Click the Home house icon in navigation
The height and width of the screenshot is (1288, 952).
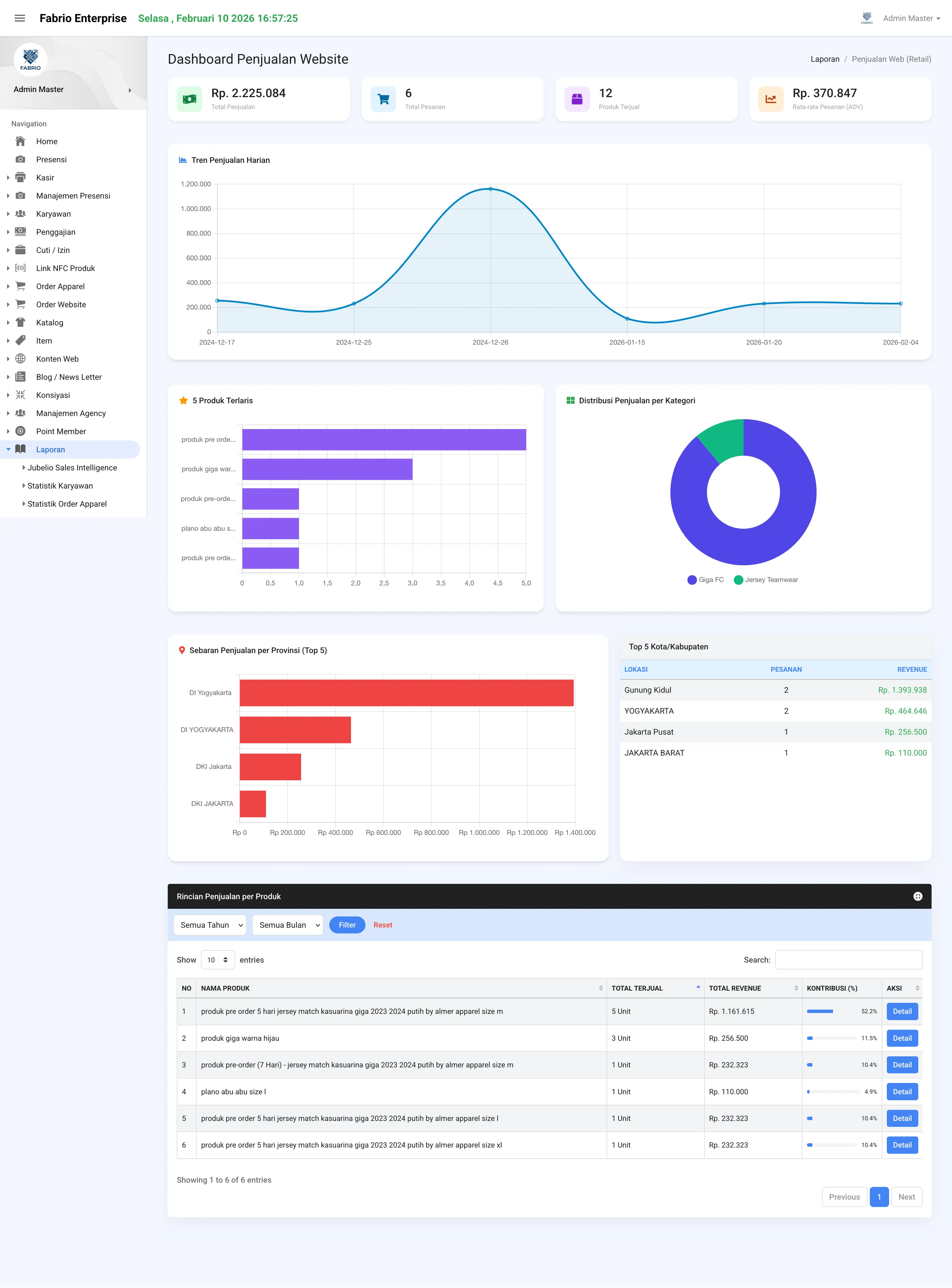pos(20,141)
